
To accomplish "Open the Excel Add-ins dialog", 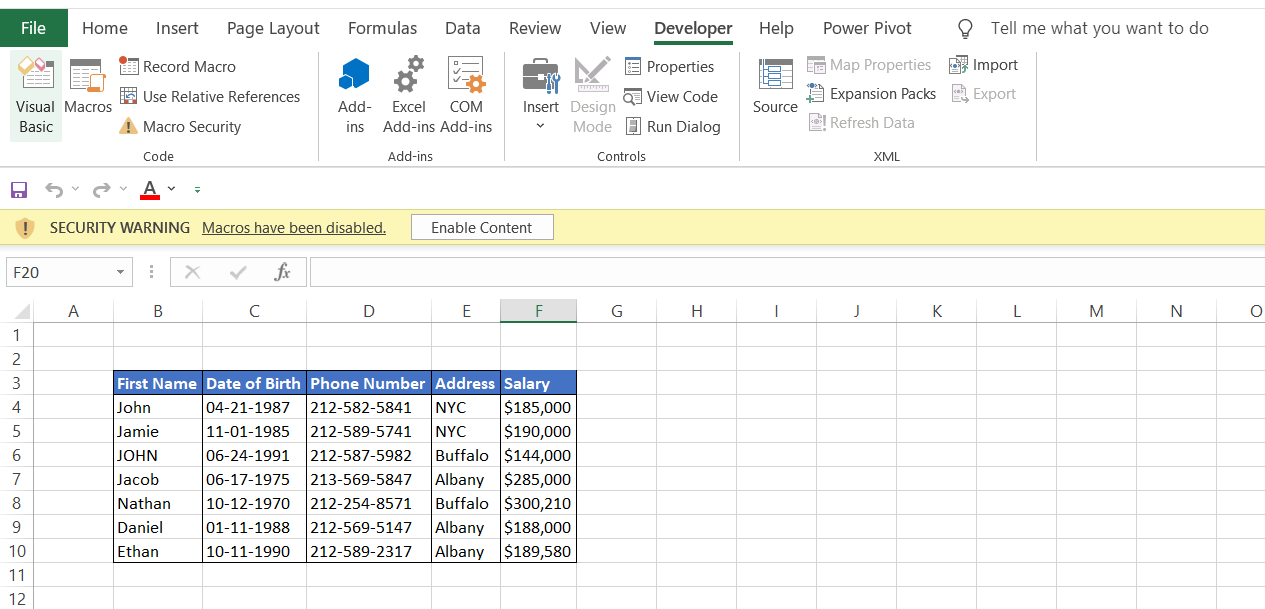I will coord(408,96).
